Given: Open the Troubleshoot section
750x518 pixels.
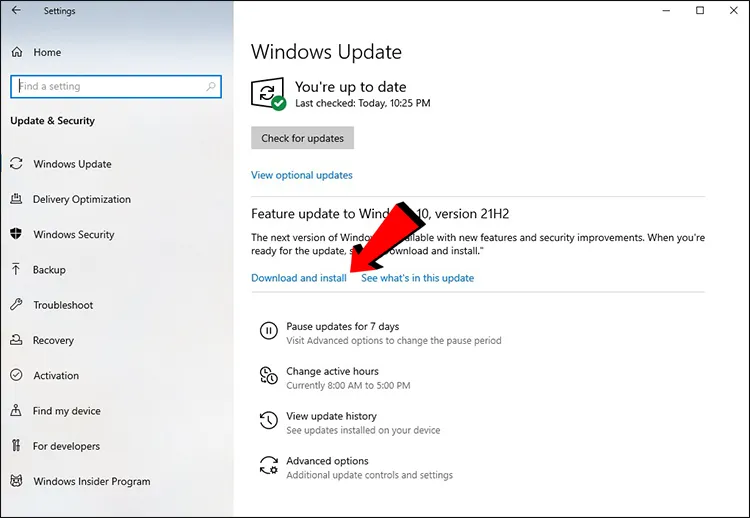Looking at the screenshot, I should click(x=63, y=305).
